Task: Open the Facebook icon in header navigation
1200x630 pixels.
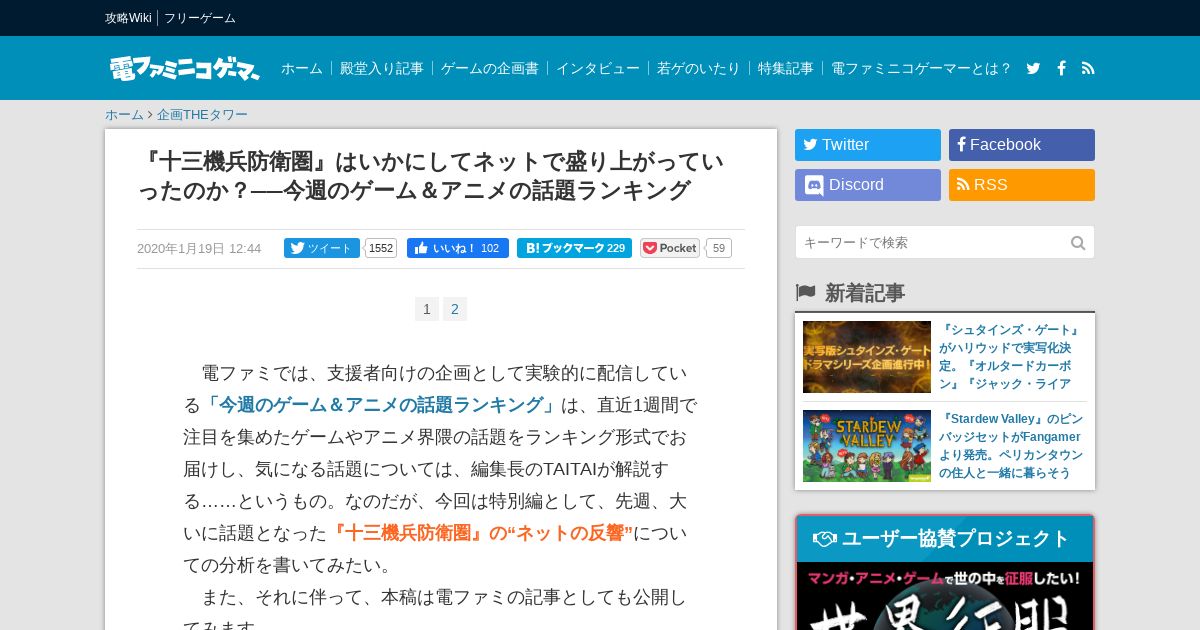Action: coord(1061,68)
